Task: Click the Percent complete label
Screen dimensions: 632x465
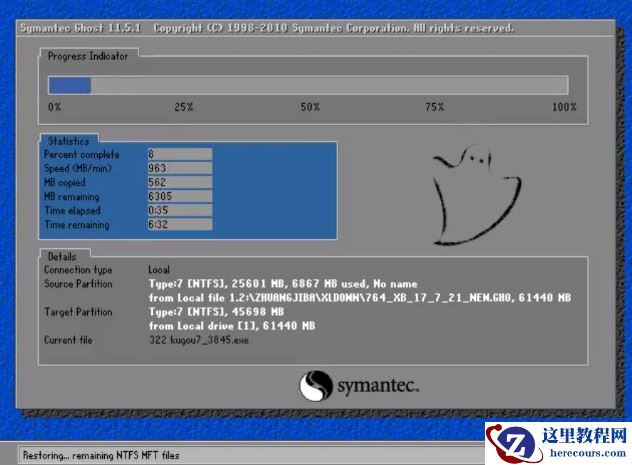Action: tap(82, 154)
